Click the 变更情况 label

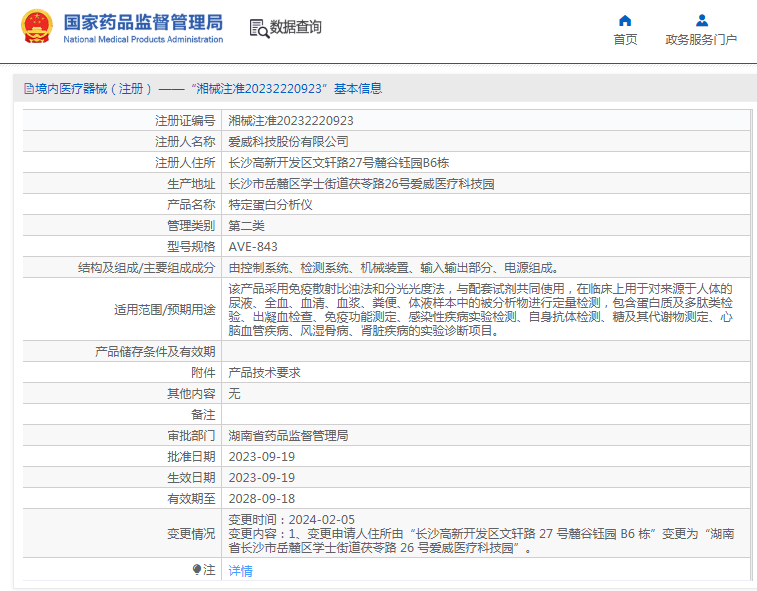click(191, 534)
